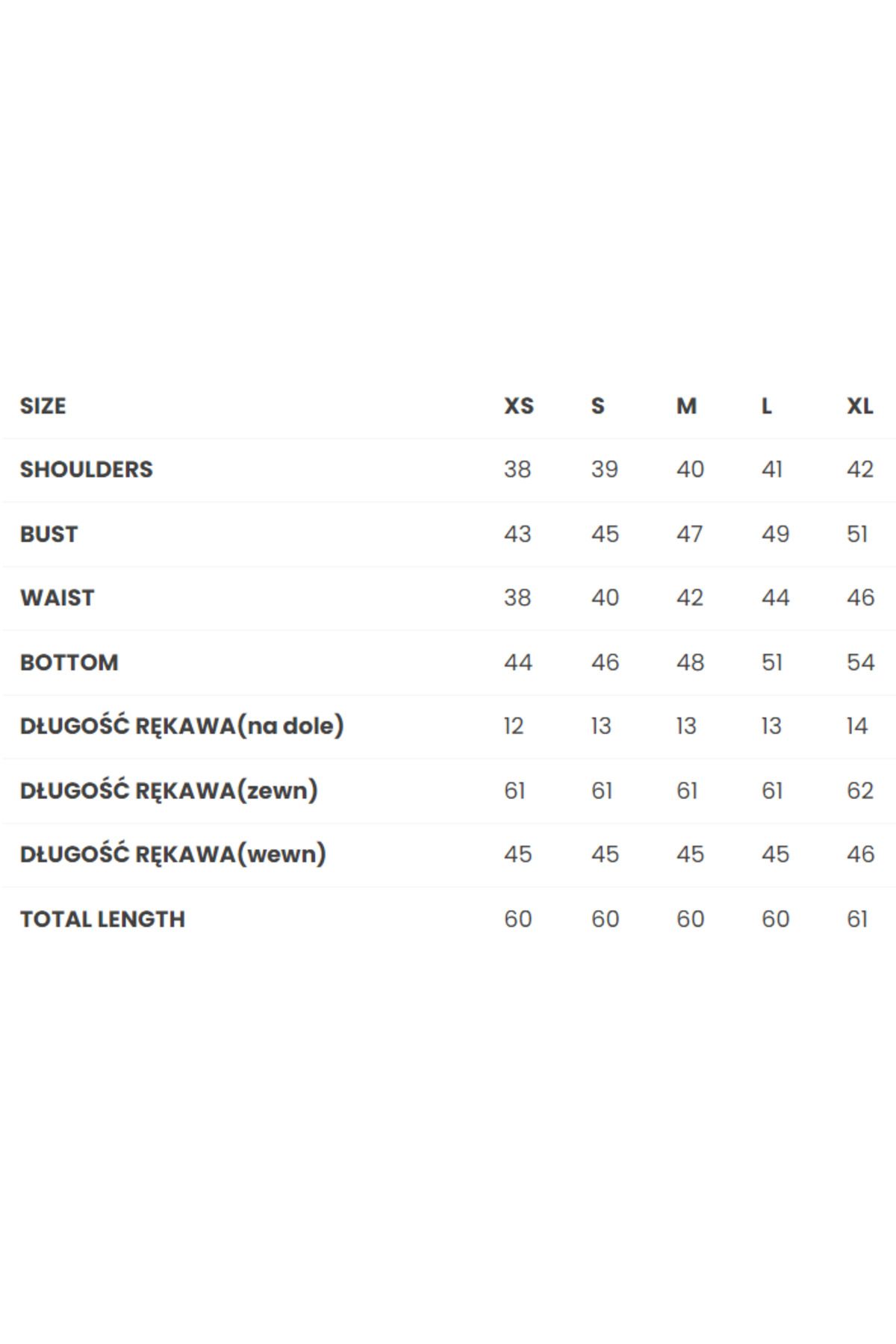Select the XS column header
896x1344 pixels.
tap(519, 406)
